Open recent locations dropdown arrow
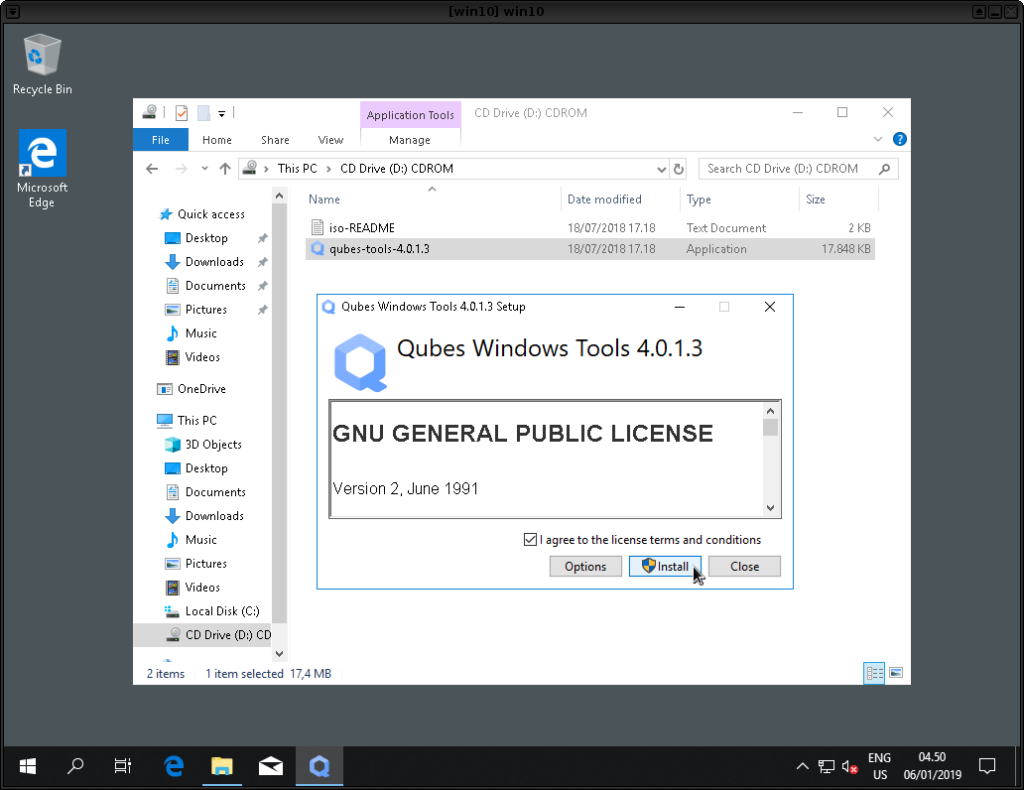The image size is (1024, 790). click(x=204, y=169)
